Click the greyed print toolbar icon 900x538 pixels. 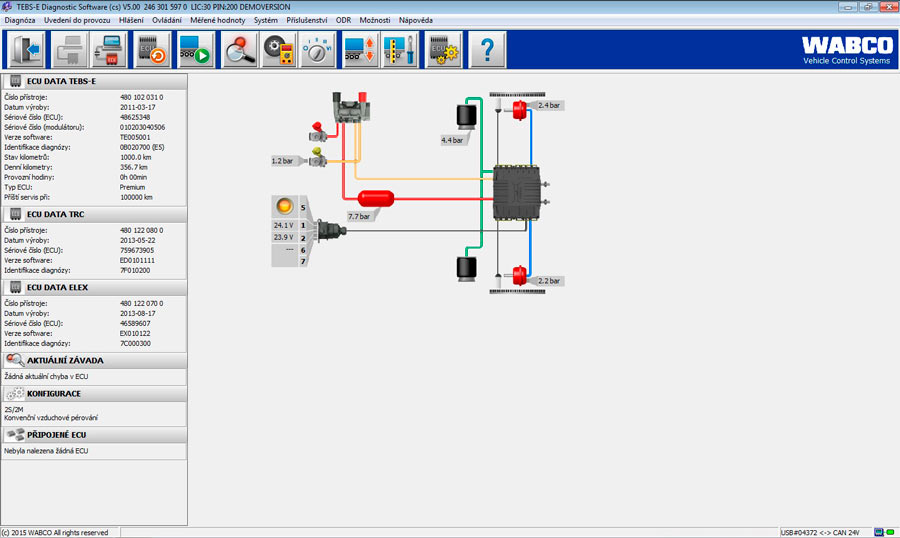coord(69,50)
